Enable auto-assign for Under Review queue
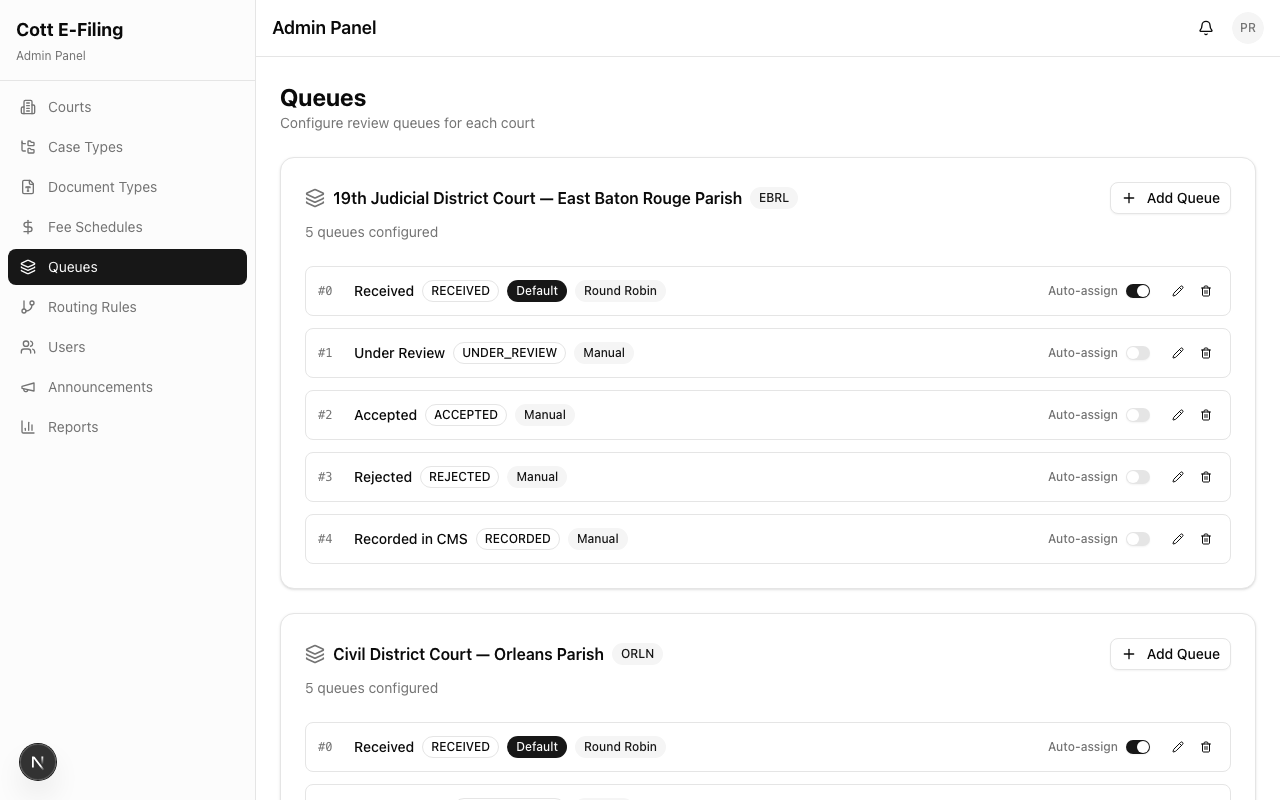Image resolution: width=1280 pixels, height=800 pixels. 1138,353
